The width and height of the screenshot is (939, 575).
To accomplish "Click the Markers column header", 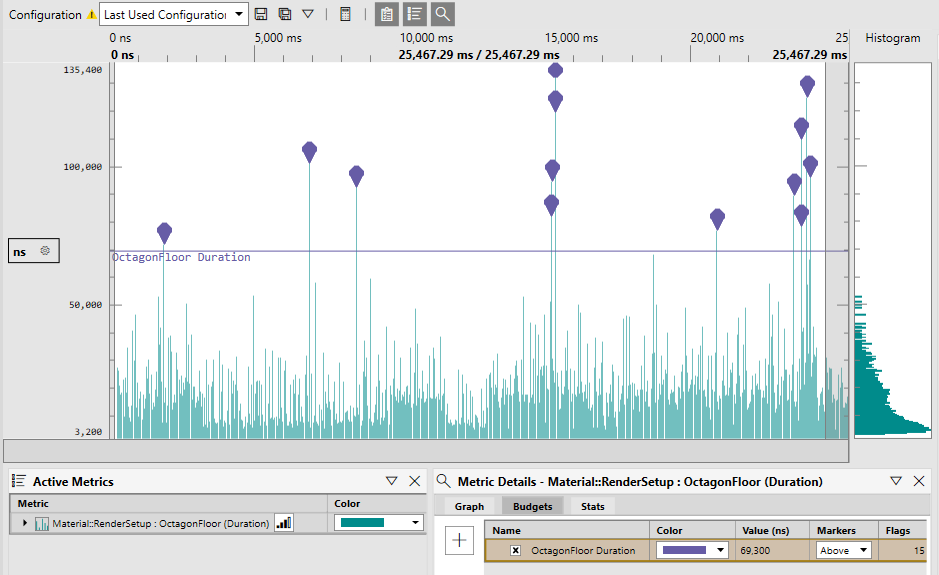I will pos(843,531).
